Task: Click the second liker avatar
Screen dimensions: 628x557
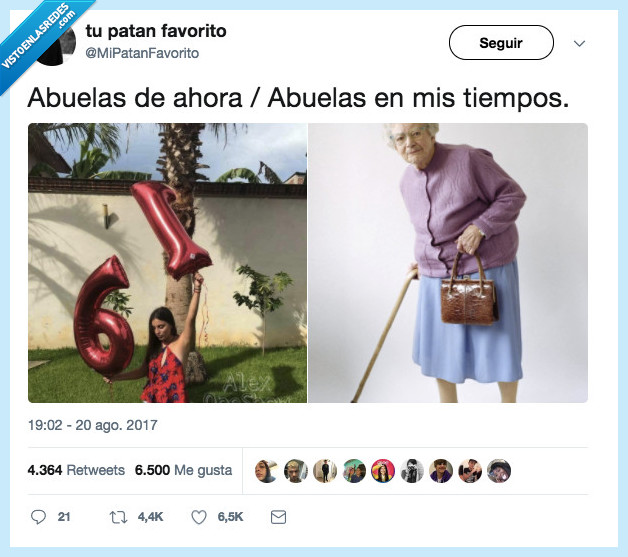Action: [x=296, y=471]
